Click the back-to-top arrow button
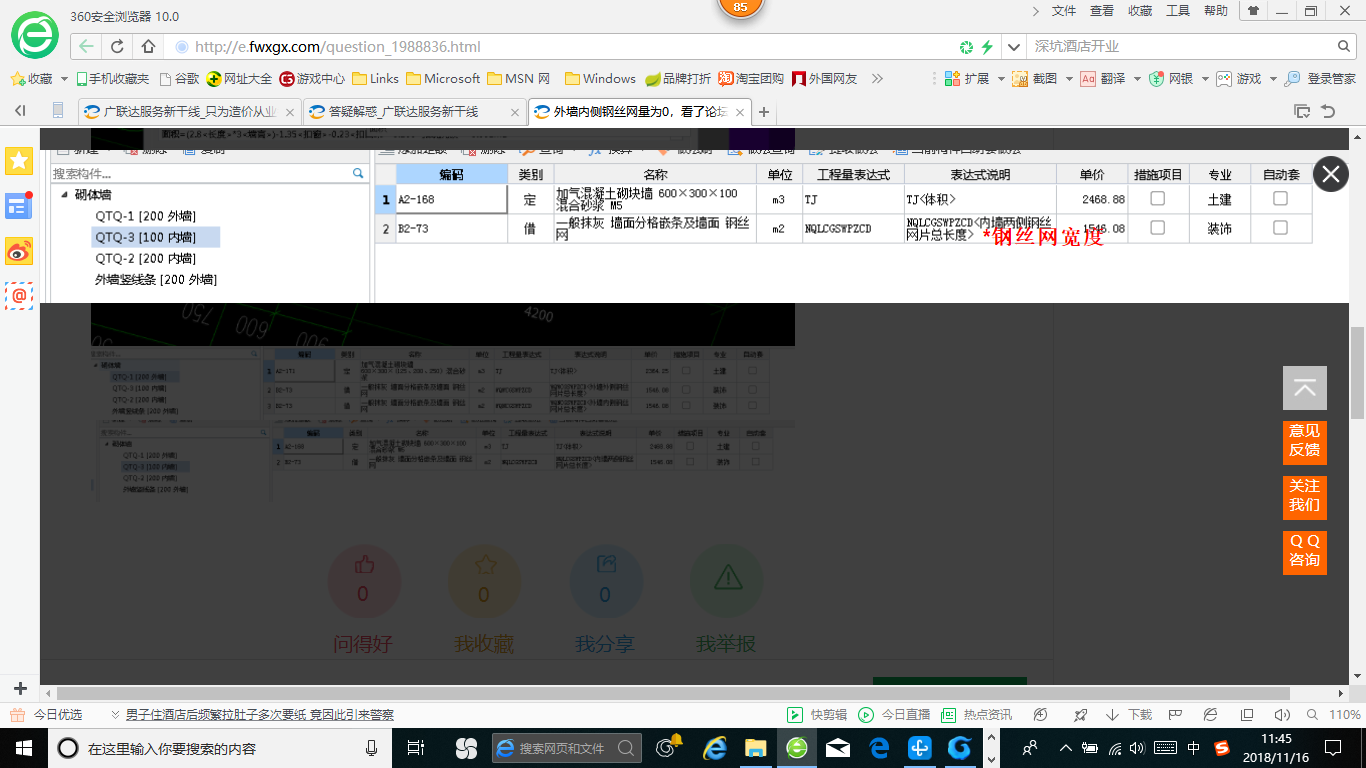 1305,388
